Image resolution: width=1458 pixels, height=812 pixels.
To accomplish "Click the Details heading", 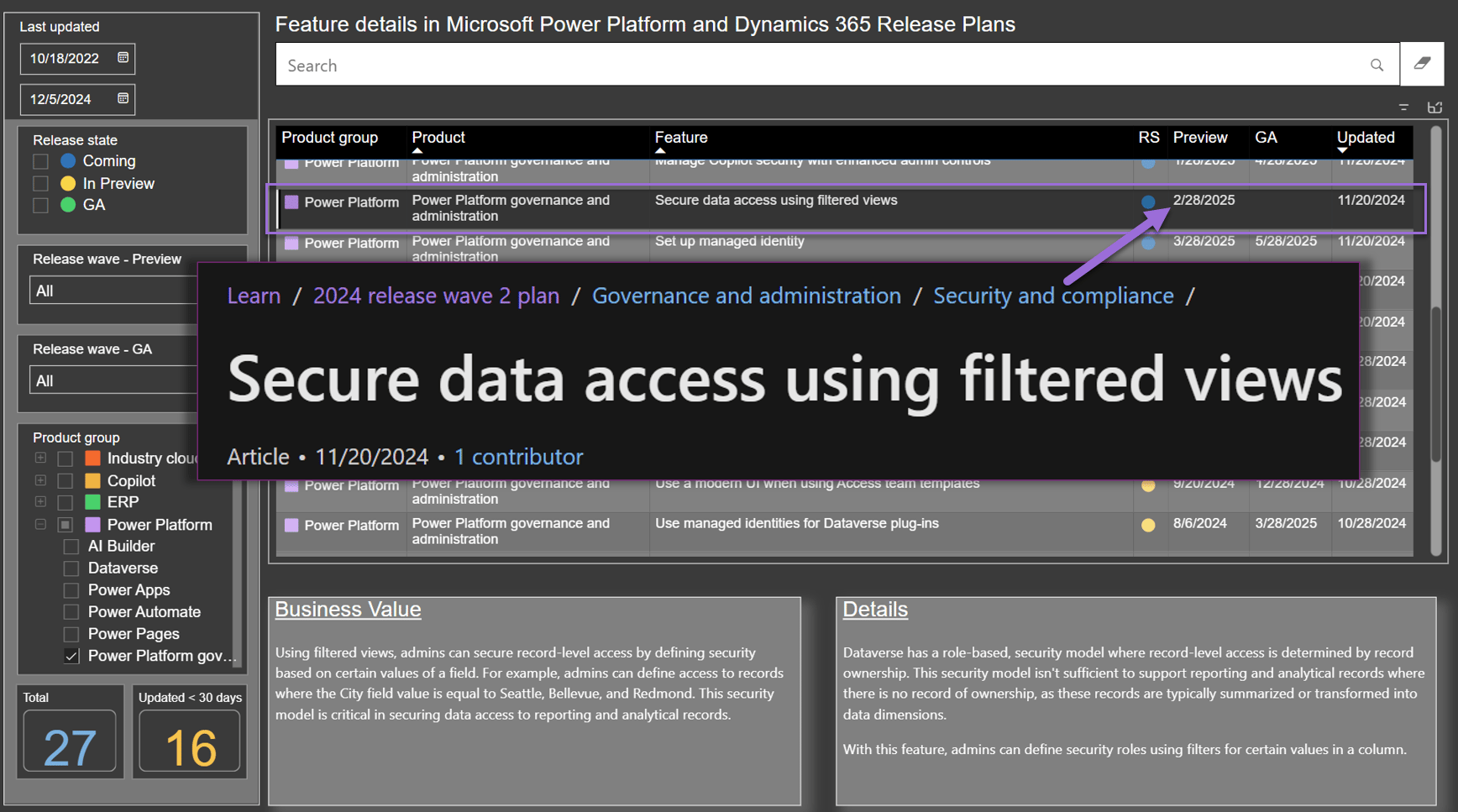I will [875, 610].
